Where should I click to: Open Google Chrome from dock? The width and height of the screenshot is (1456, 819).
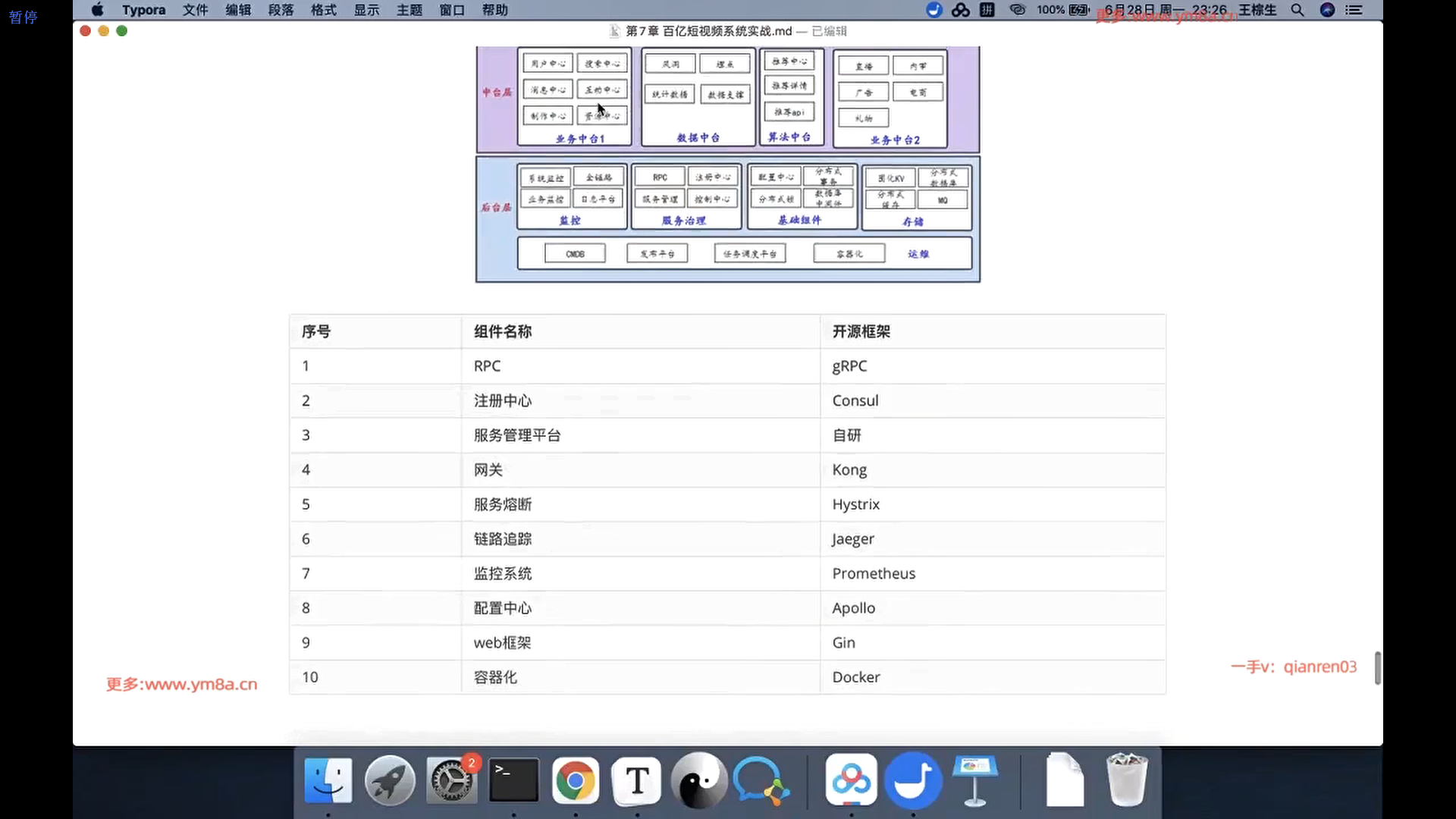click(576, 780)
